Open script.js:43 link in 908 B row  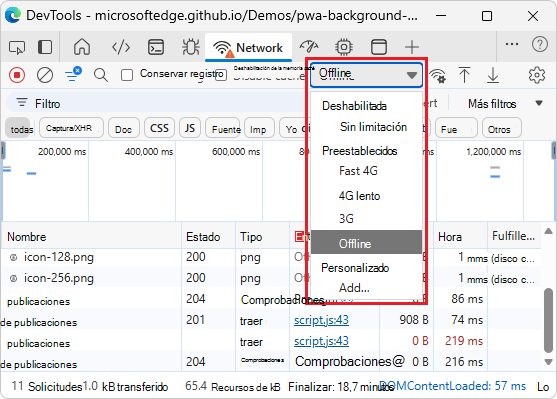point(321,320)
